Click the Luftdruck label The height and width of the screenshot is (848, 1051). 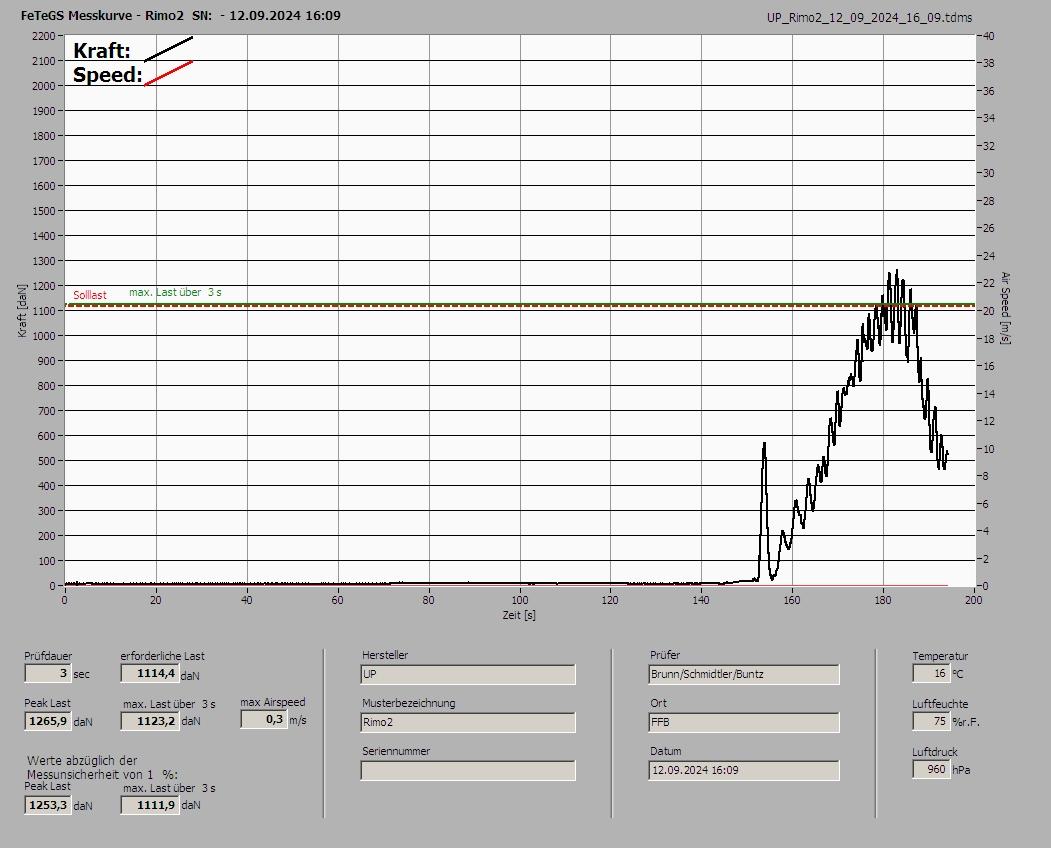point(934,752)
